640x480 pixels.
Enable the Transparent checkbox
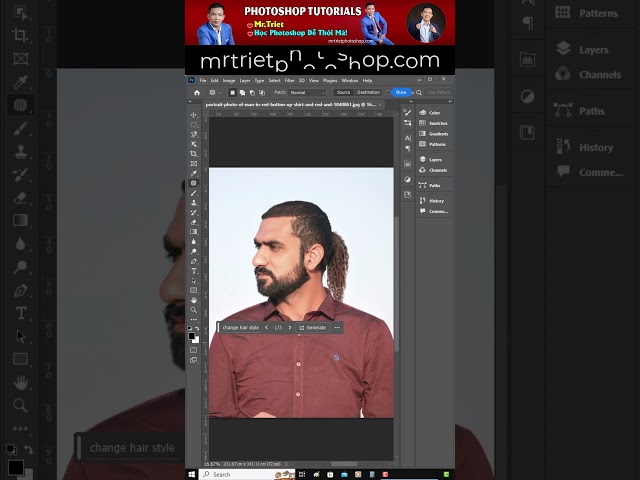(388, 93)
